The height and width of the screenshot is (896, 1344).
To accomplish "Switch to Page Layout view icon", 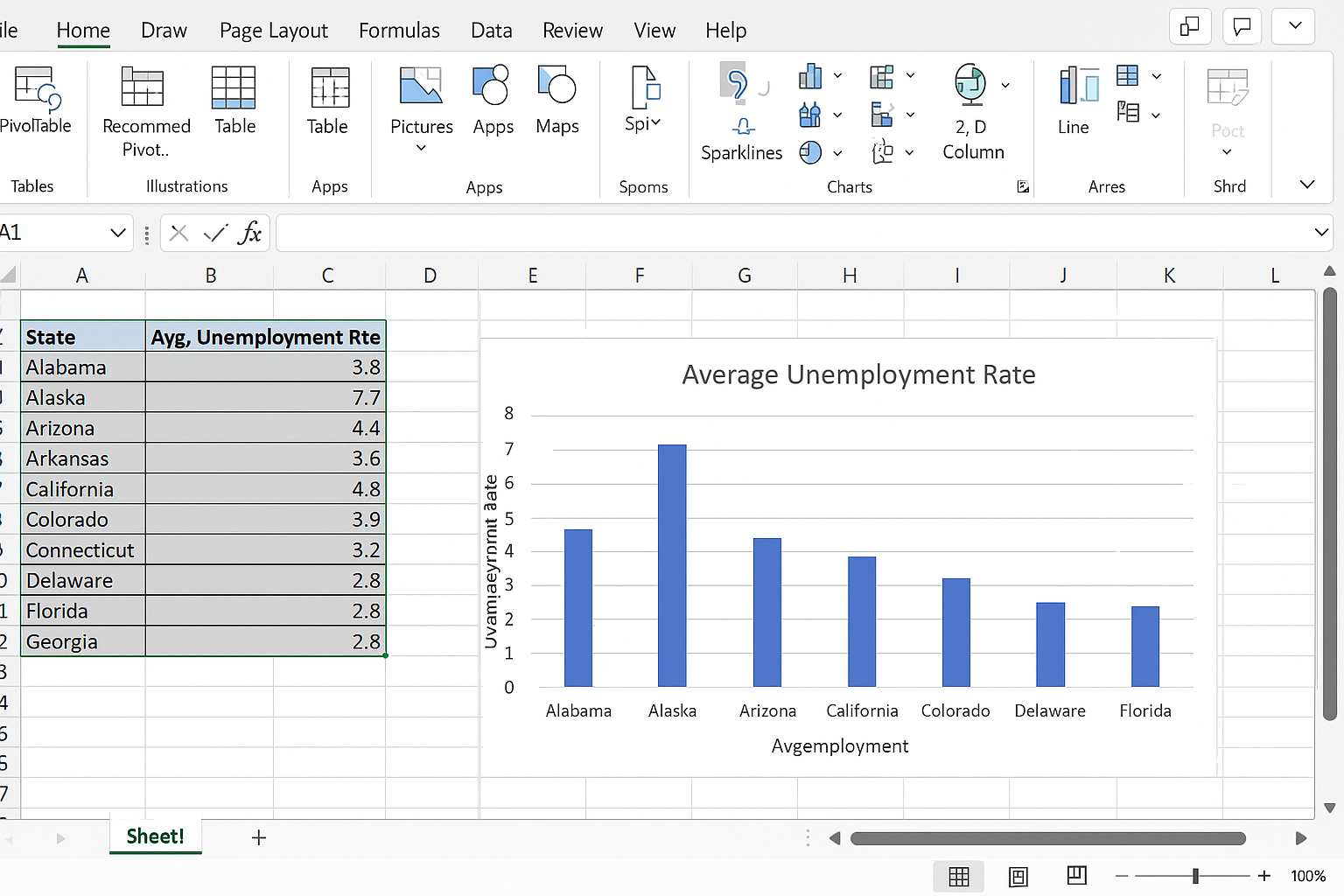I will [1018, 876].
